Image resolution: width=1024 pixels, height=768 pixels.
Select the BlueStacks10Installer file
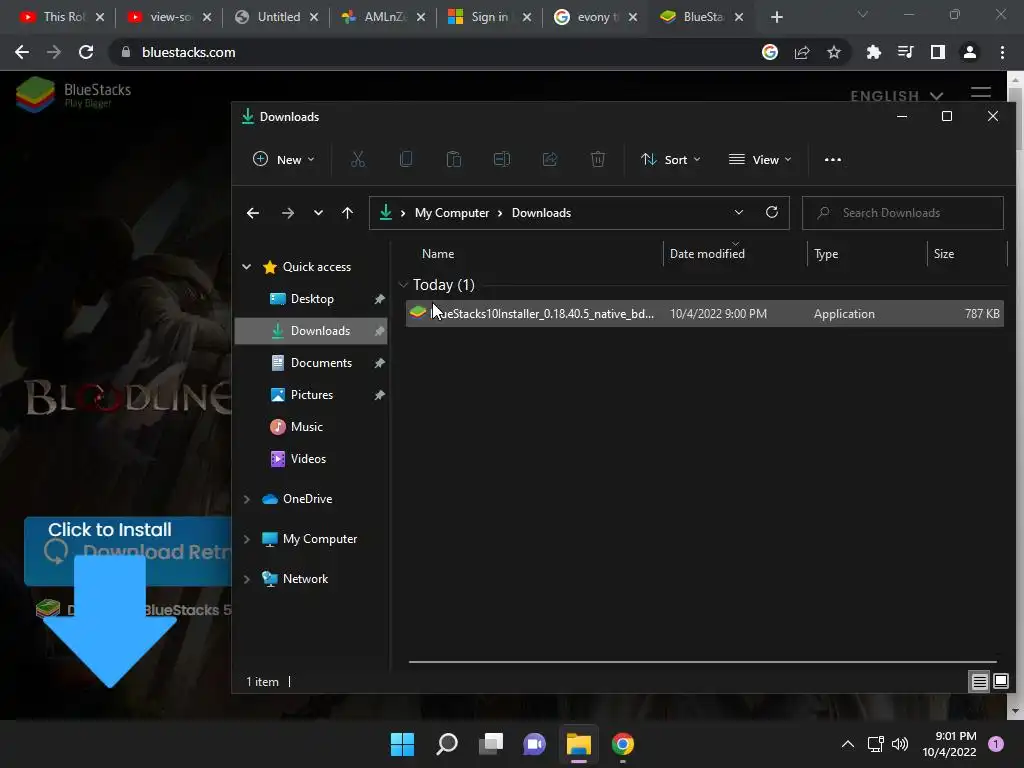point(705,313)
